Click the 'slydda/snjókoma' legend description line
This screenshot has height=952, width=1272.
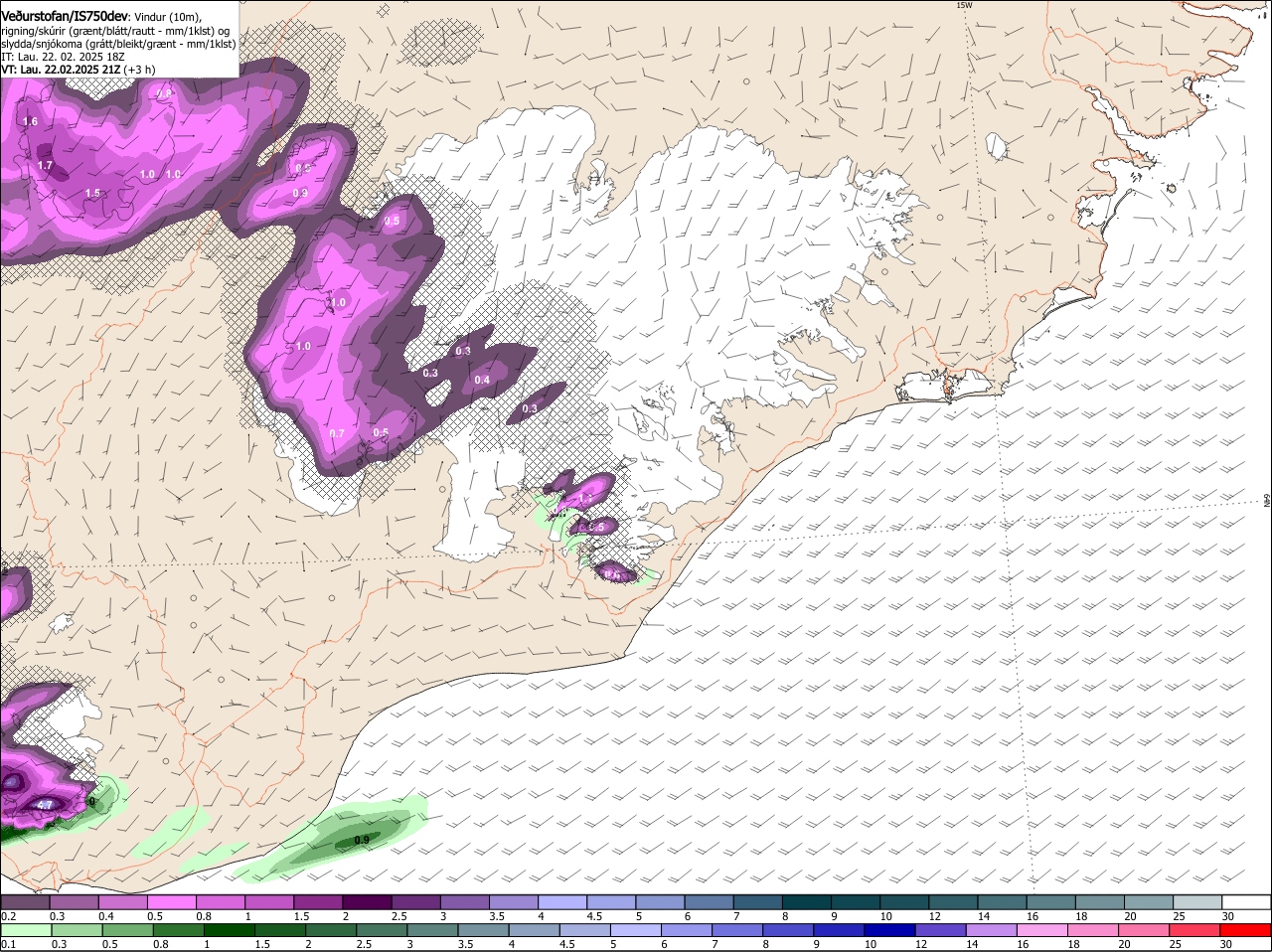pos(118,44)
